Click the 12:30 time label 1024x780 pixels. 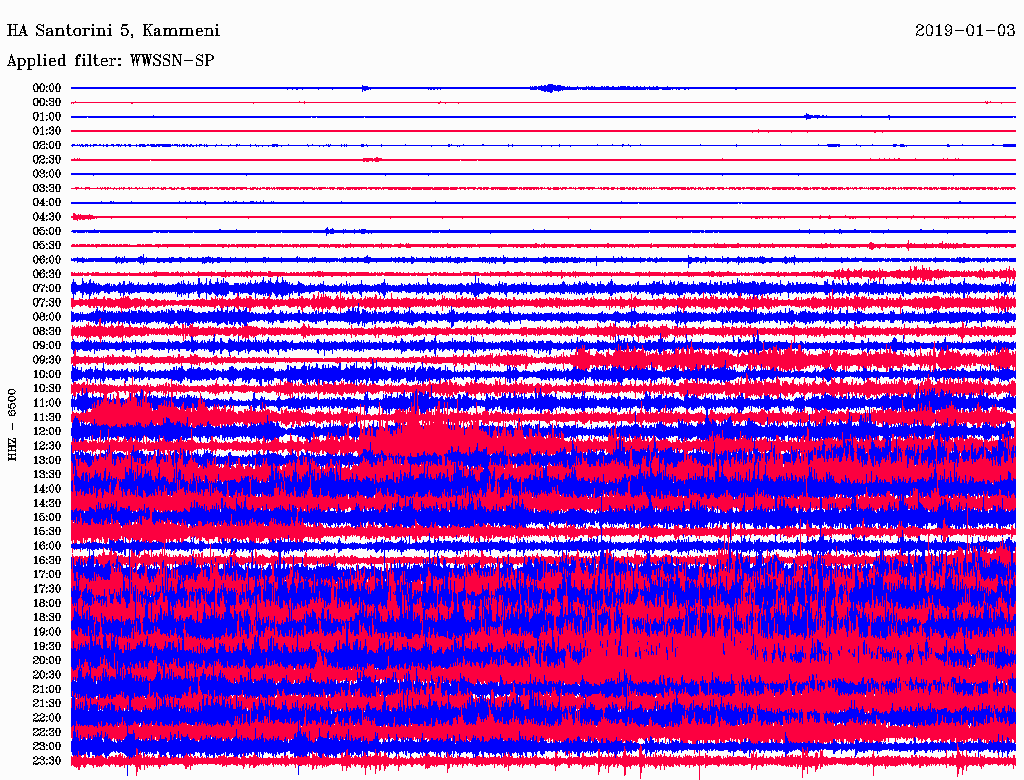[47, 446]
